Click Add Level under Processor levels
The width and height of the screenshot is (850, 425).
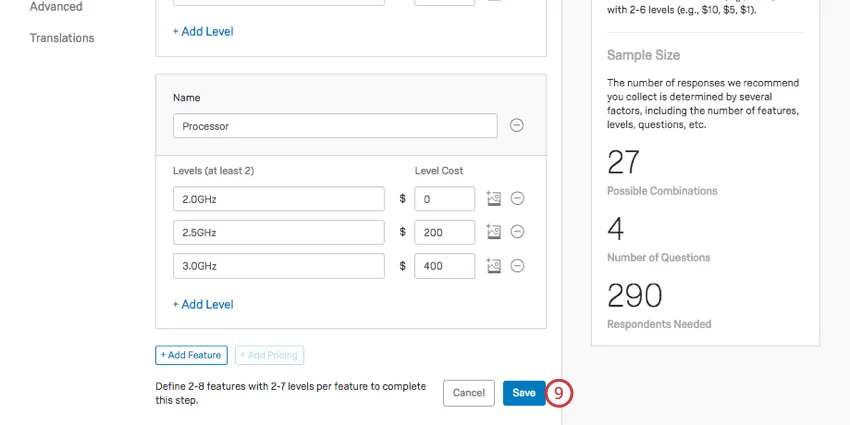[x=203, y=304]
